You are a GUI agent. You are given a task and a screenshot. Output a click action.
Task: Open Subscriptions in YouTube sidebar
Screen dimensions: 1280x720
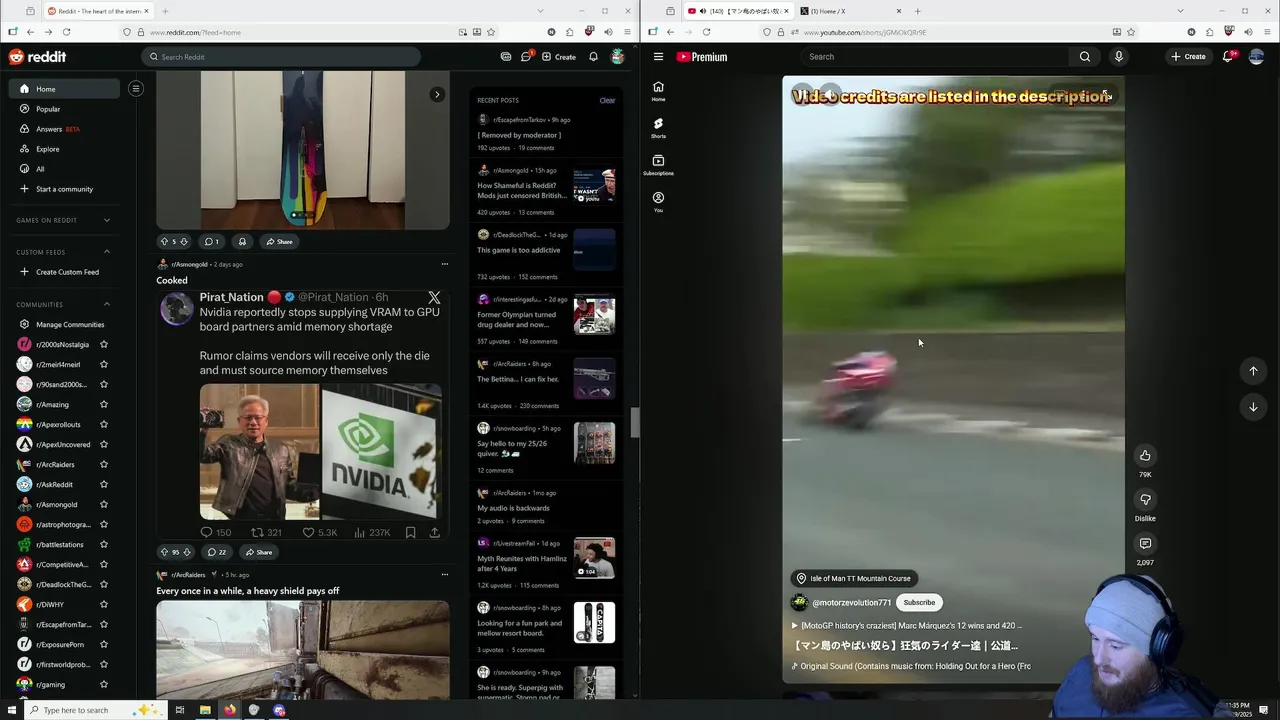coord(658,165)
